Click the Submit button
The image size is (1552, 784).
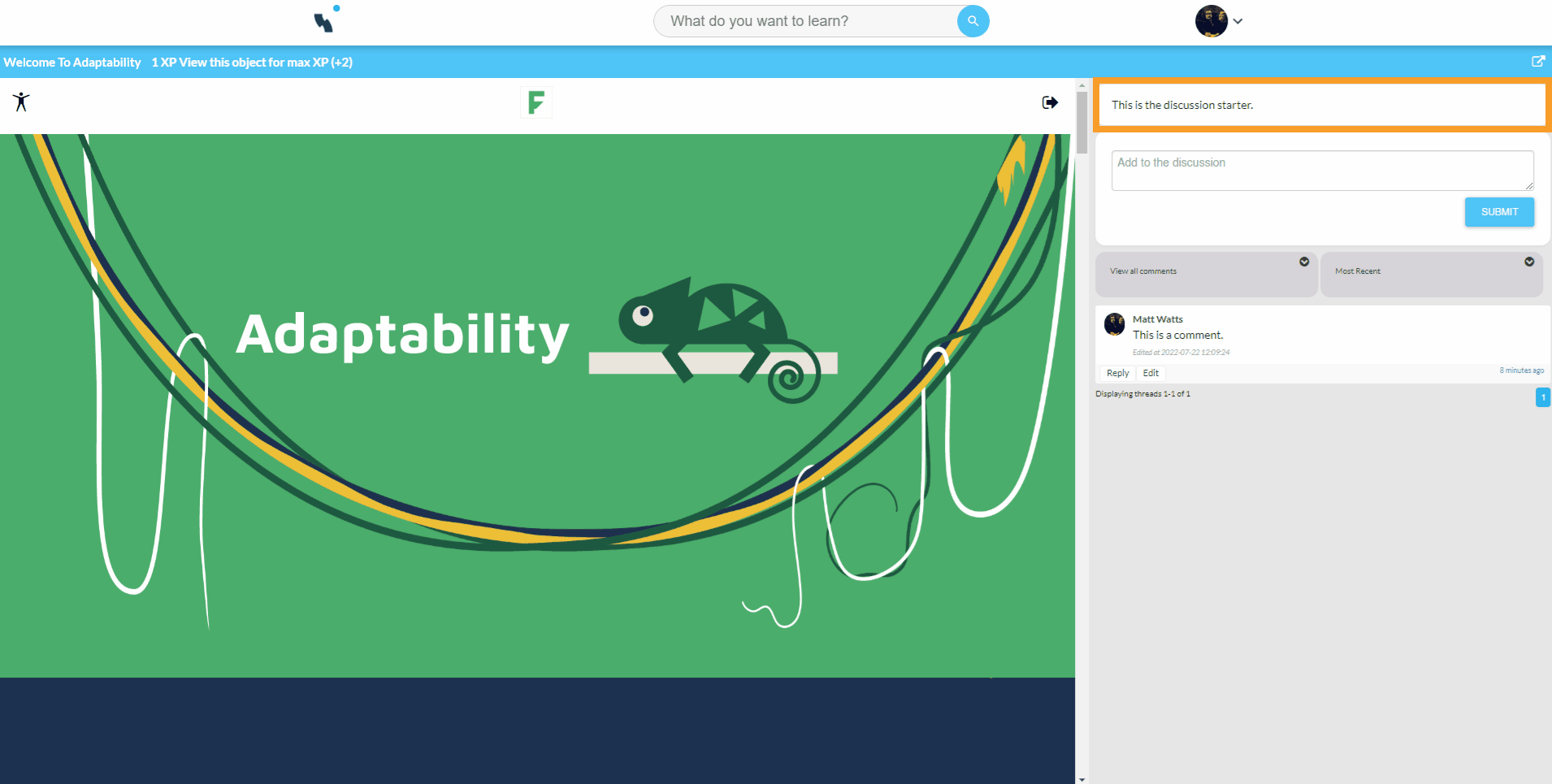click(x=1498, y=212)
